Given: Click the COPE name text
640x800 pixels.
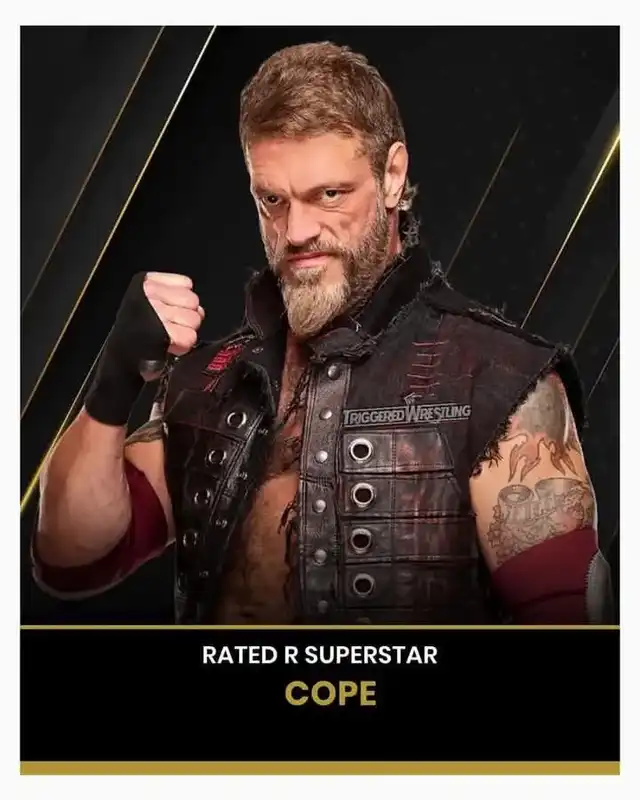Looking at the screenshot, I should pyautogui.click(x=331, y=693).
